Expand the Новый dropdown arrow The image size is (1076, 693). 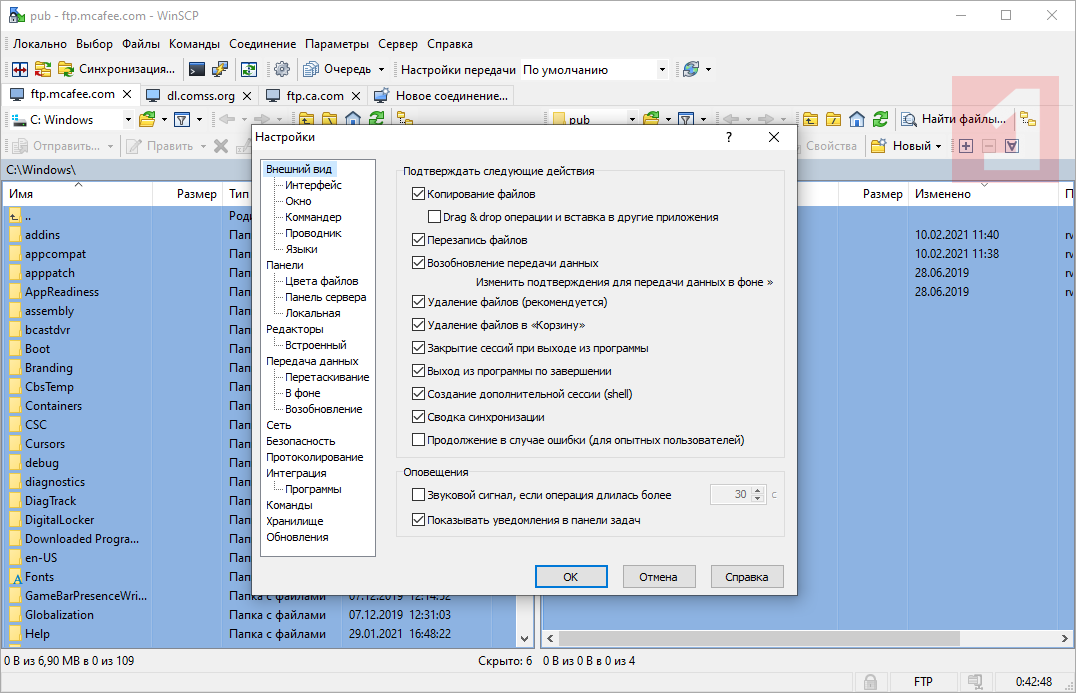click(938, 145)
